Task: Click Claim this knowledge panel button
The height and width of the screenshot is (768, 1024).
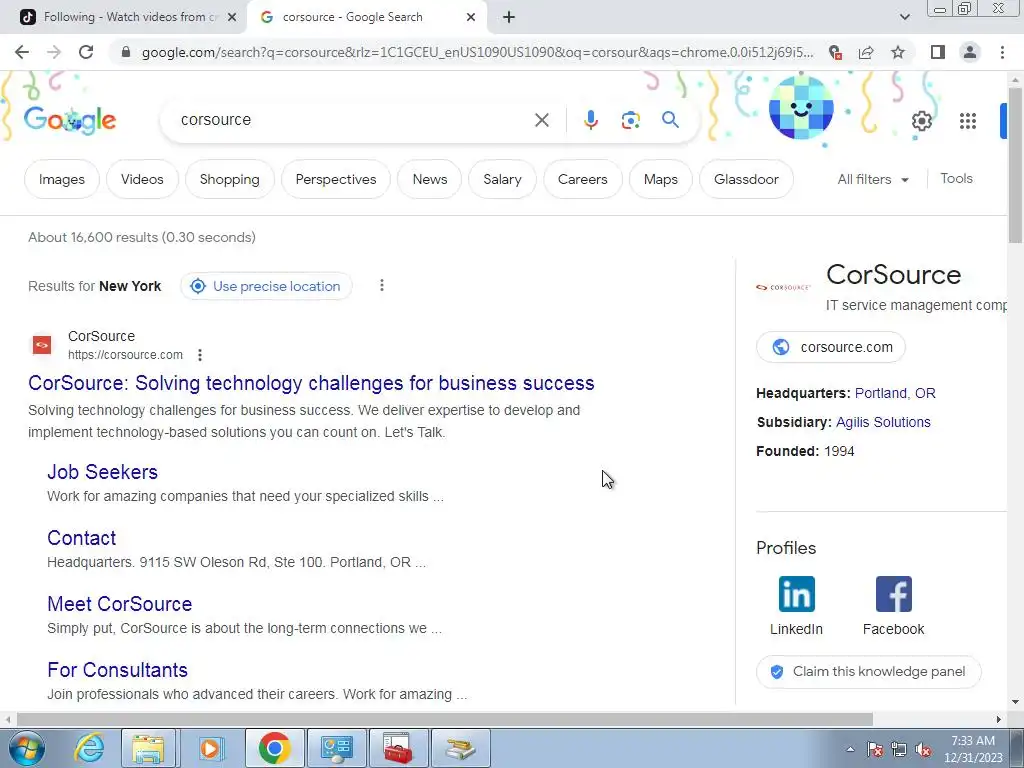Action: tap(869, 671)
